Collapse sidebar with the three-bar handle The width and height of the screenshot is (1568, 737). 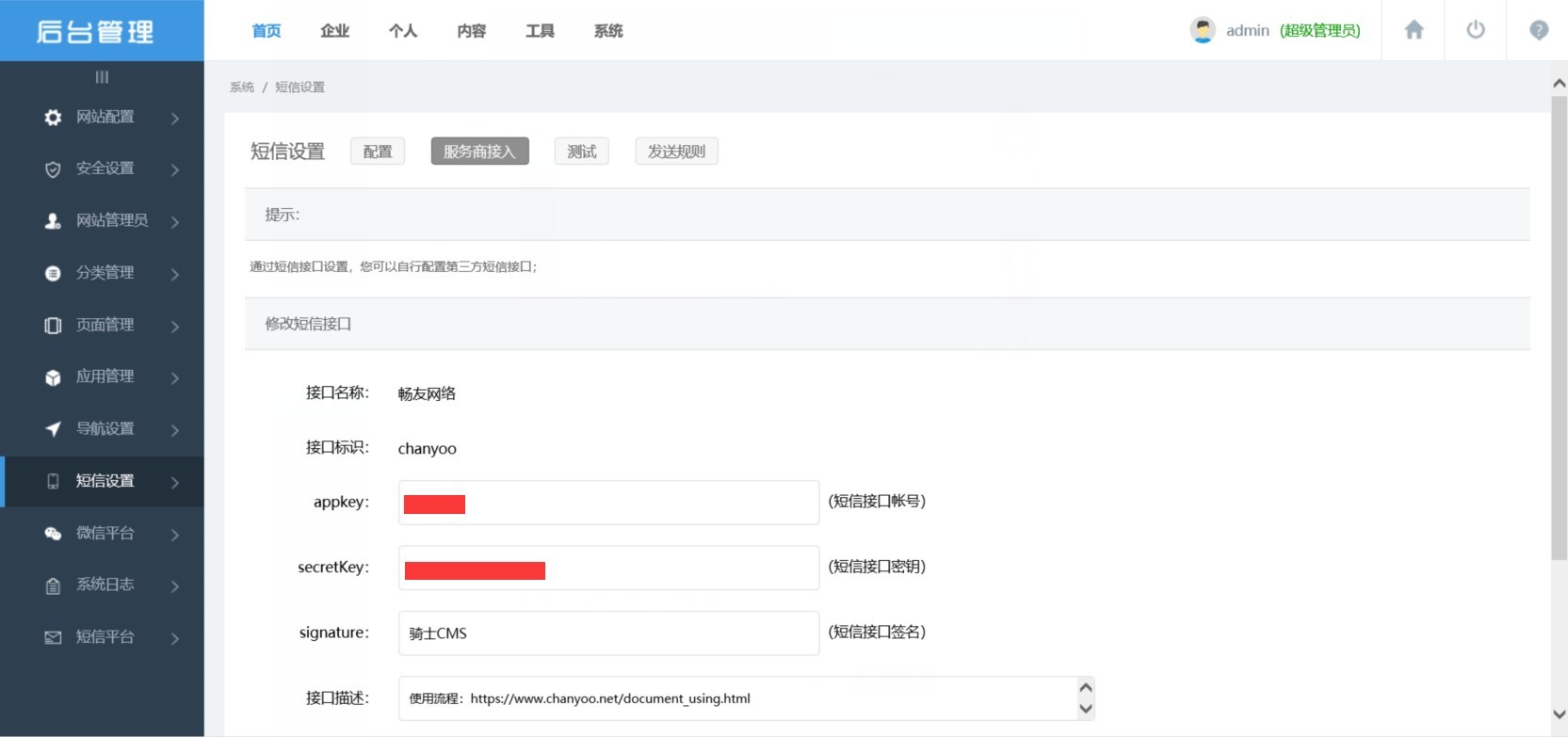[x=102, y=77]
